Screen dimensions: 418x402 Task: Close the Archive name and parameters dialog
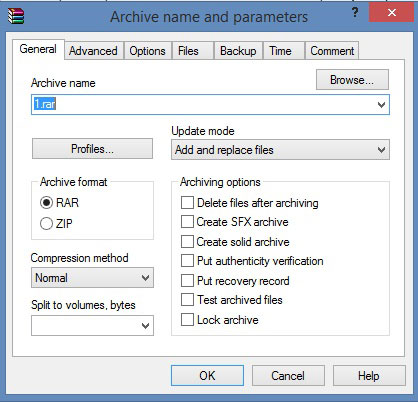coord(392,13)
